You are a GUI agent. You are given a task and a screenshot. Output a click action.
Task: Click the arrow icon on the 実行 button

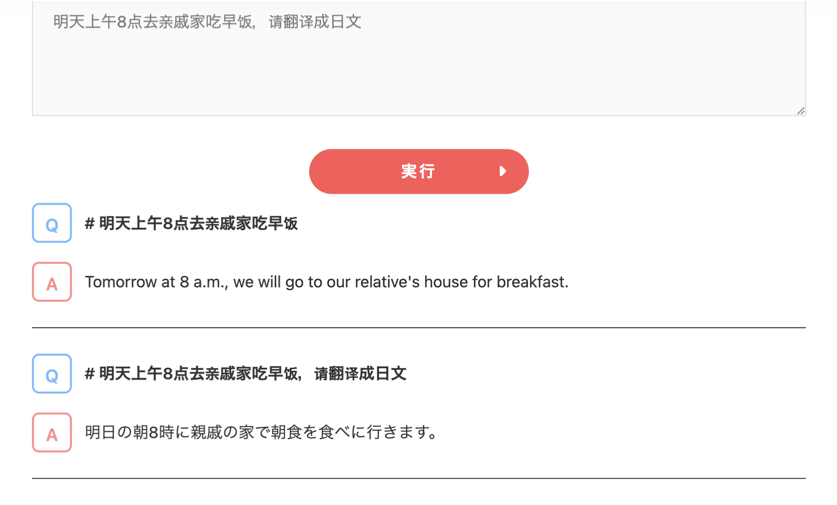pyautogui.click(x=502, y=171)
